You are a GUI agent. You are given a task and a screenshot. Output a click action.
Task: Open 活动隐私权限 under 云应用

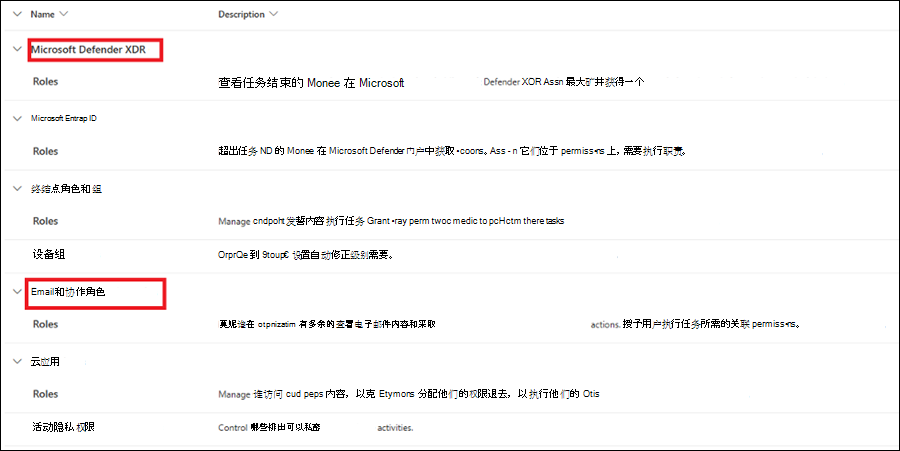pyautogui.click(x=63, y=427)
